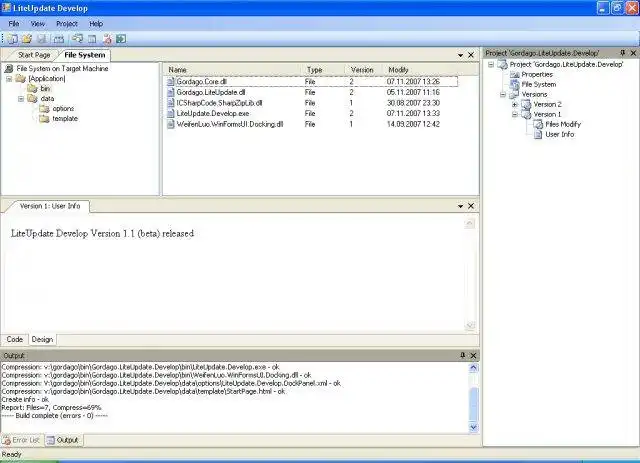Click the file icon beside Gordago.Core.dll
This screenshot has width=640, height=463.
tap(171, 82)
